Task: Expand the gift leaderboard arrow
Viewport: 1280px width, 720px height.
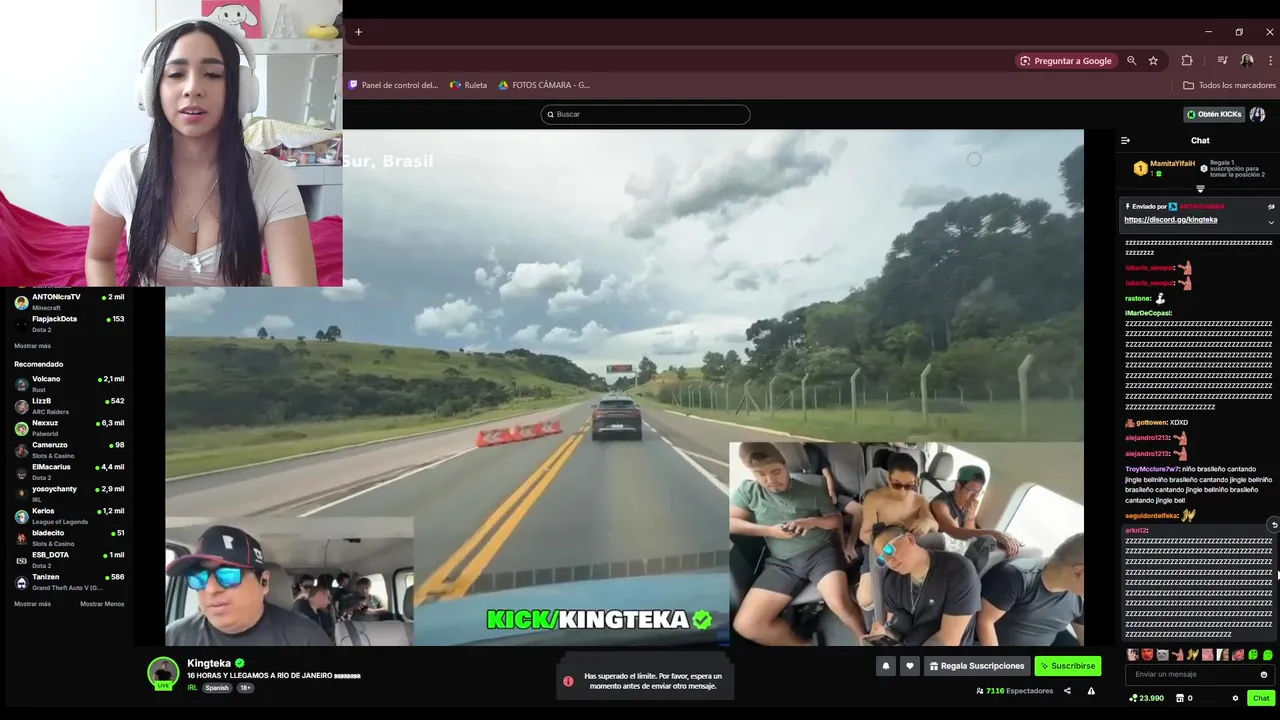Action: coord(1200,189)
